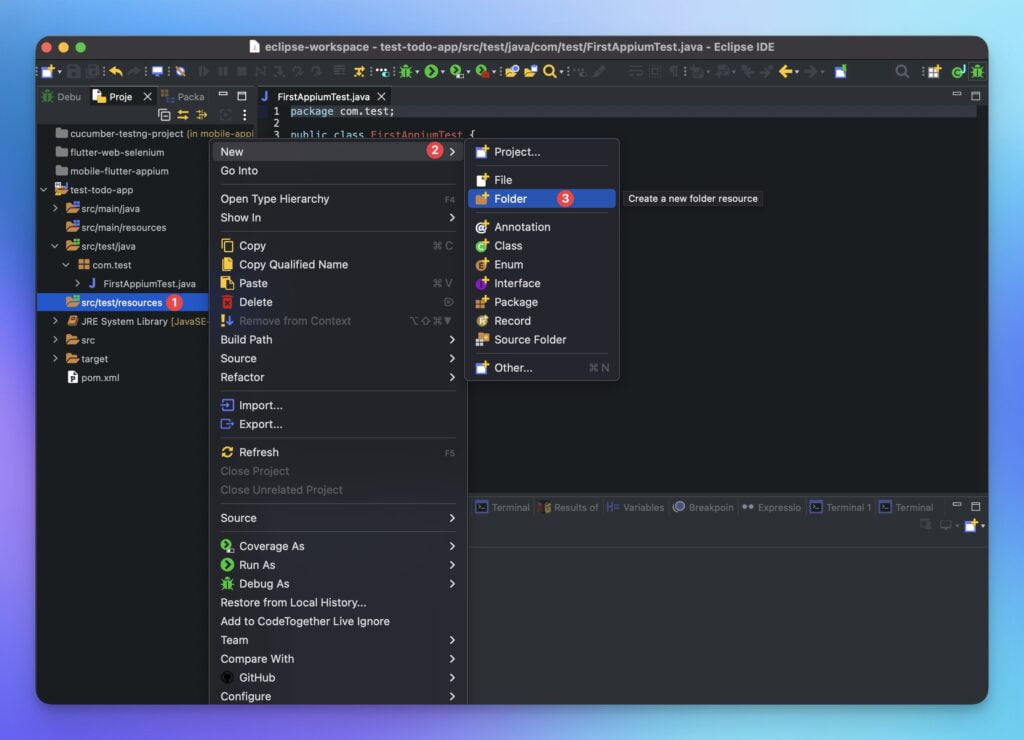This screenshot has height=740, width=1024.
Task: Close the FirstAppiumTest.java editor tab
Action: click(x=381, y=97)
